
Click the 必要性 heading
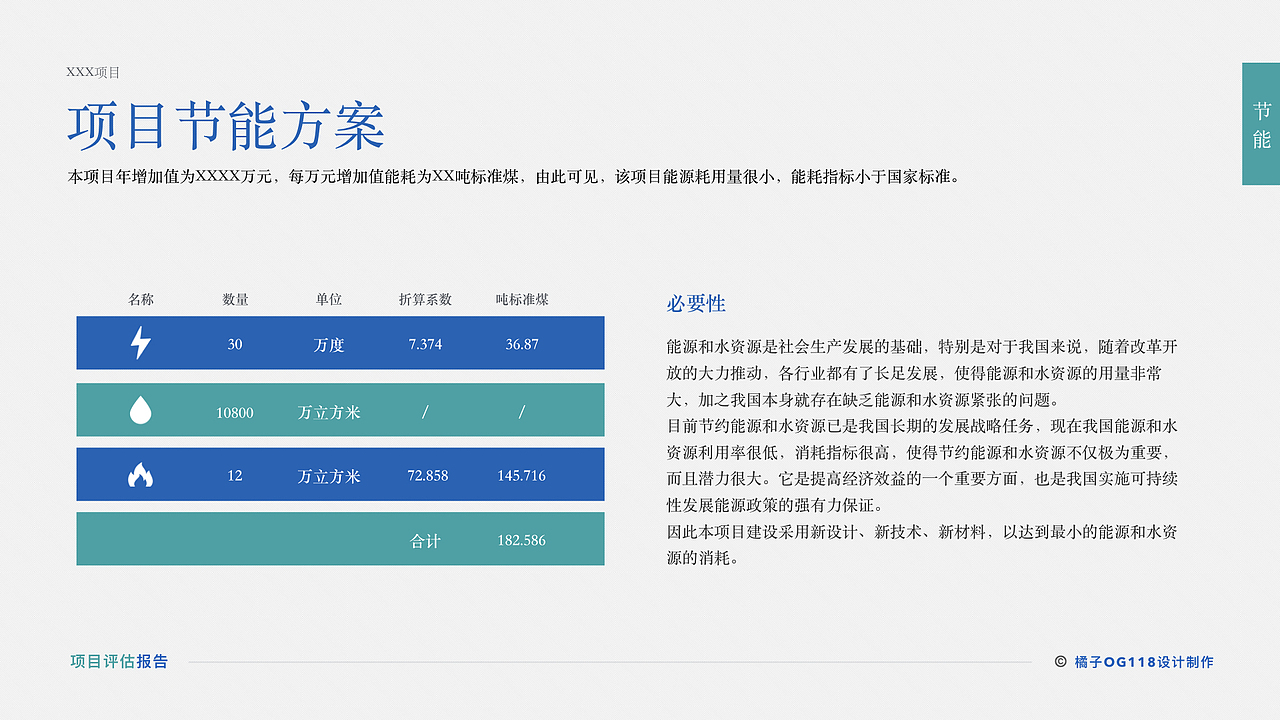[696, 304]
